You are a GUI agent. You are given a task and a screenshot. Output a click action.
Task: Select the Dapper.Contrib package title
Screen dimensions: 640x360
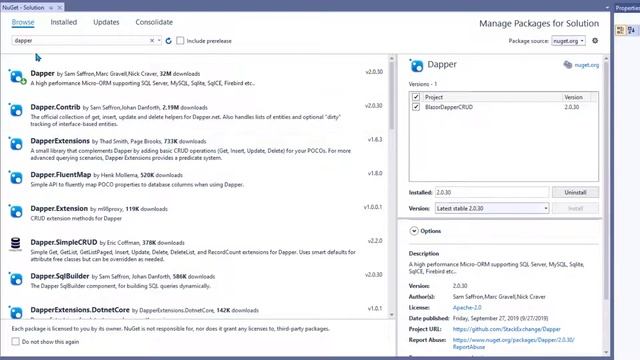55,107
